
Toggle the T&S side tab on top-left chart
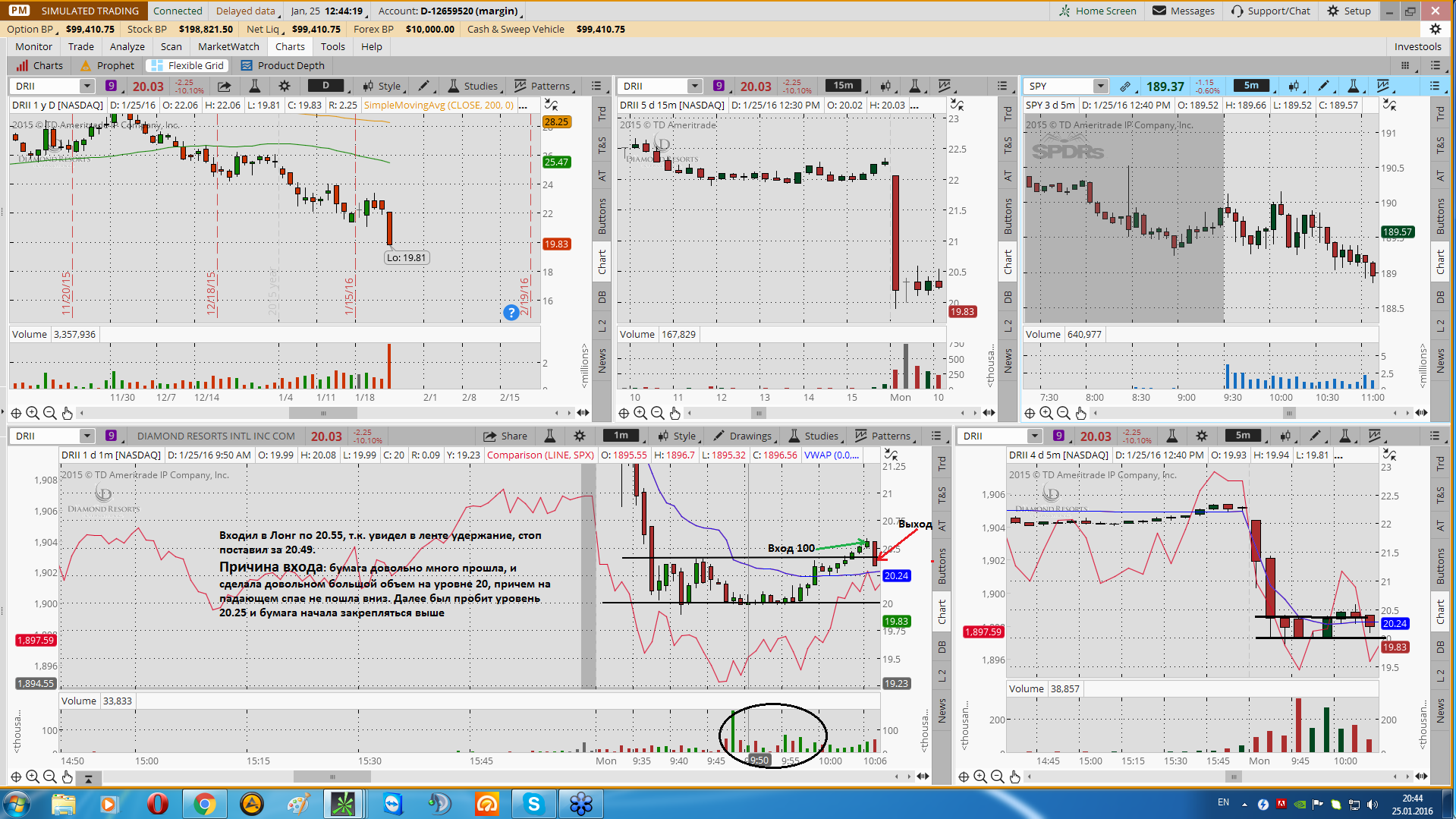[x=602, y=146]
